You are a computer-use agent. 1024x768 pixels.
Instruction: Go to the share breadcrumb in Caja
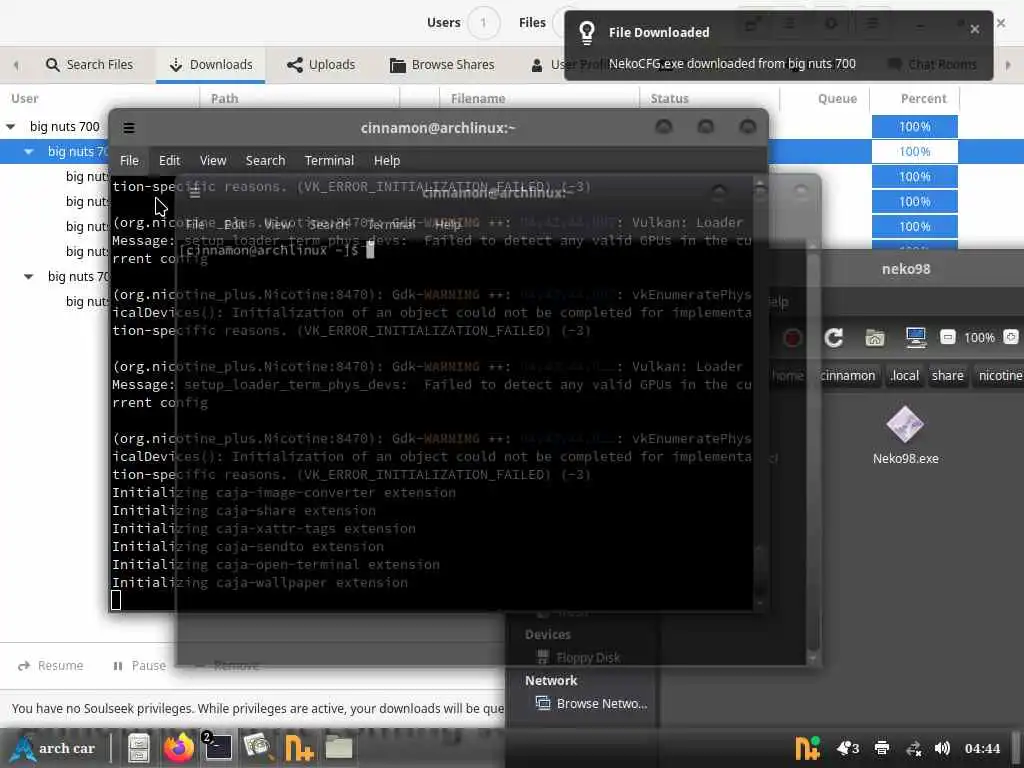coord(947,376)
